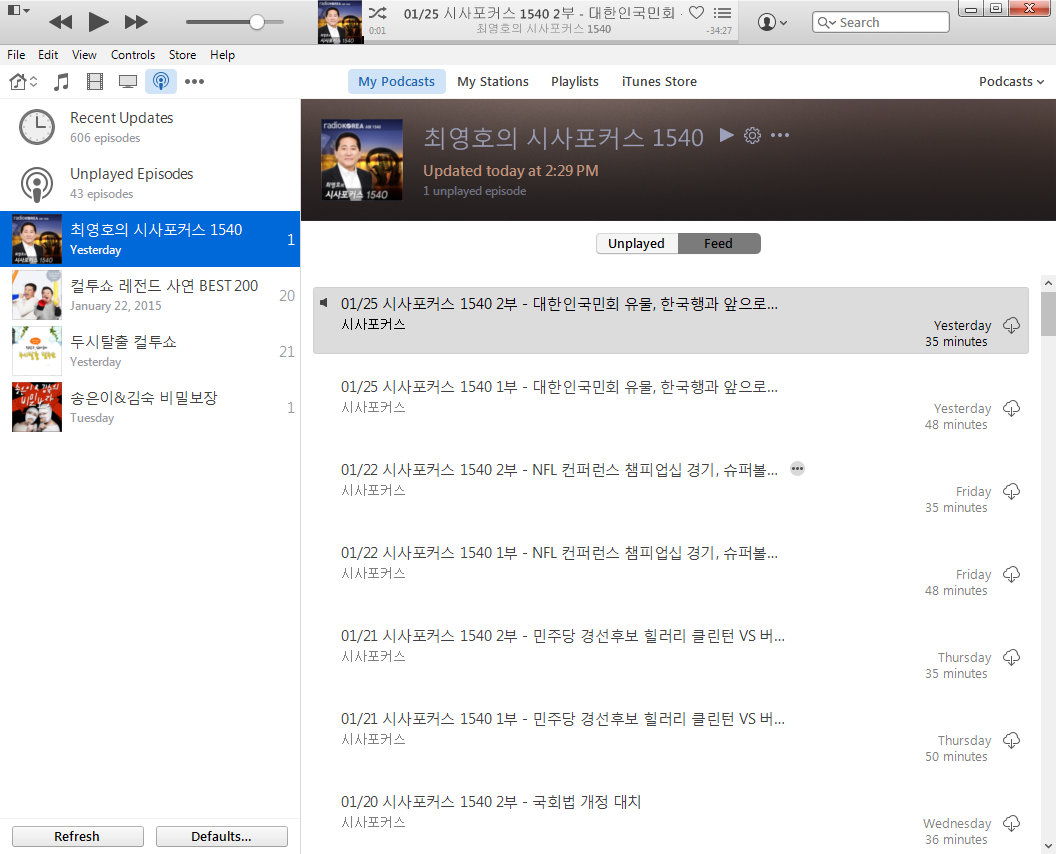
Task: Download the 01/22 1부 episode from cloud
Action: pos(1012,574)
